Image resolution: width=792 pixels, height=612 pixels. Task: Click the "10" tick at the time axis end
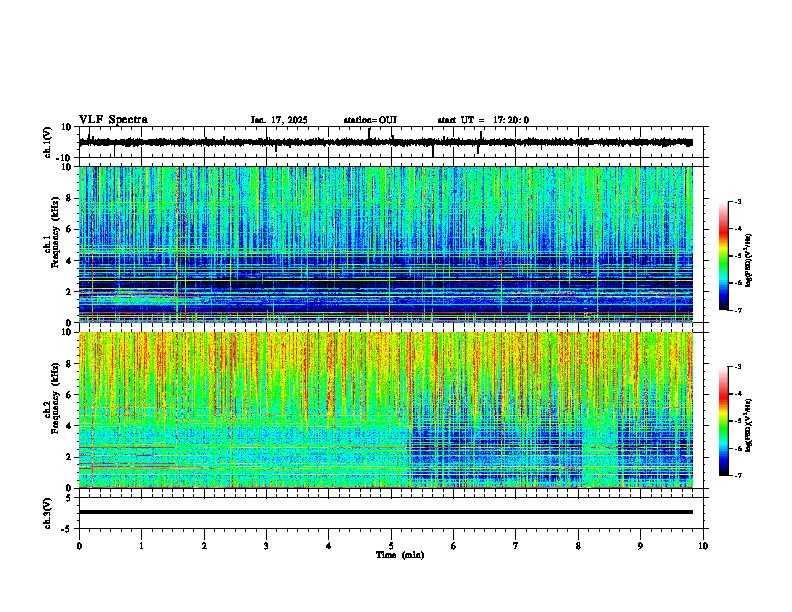tap(703, 546)
